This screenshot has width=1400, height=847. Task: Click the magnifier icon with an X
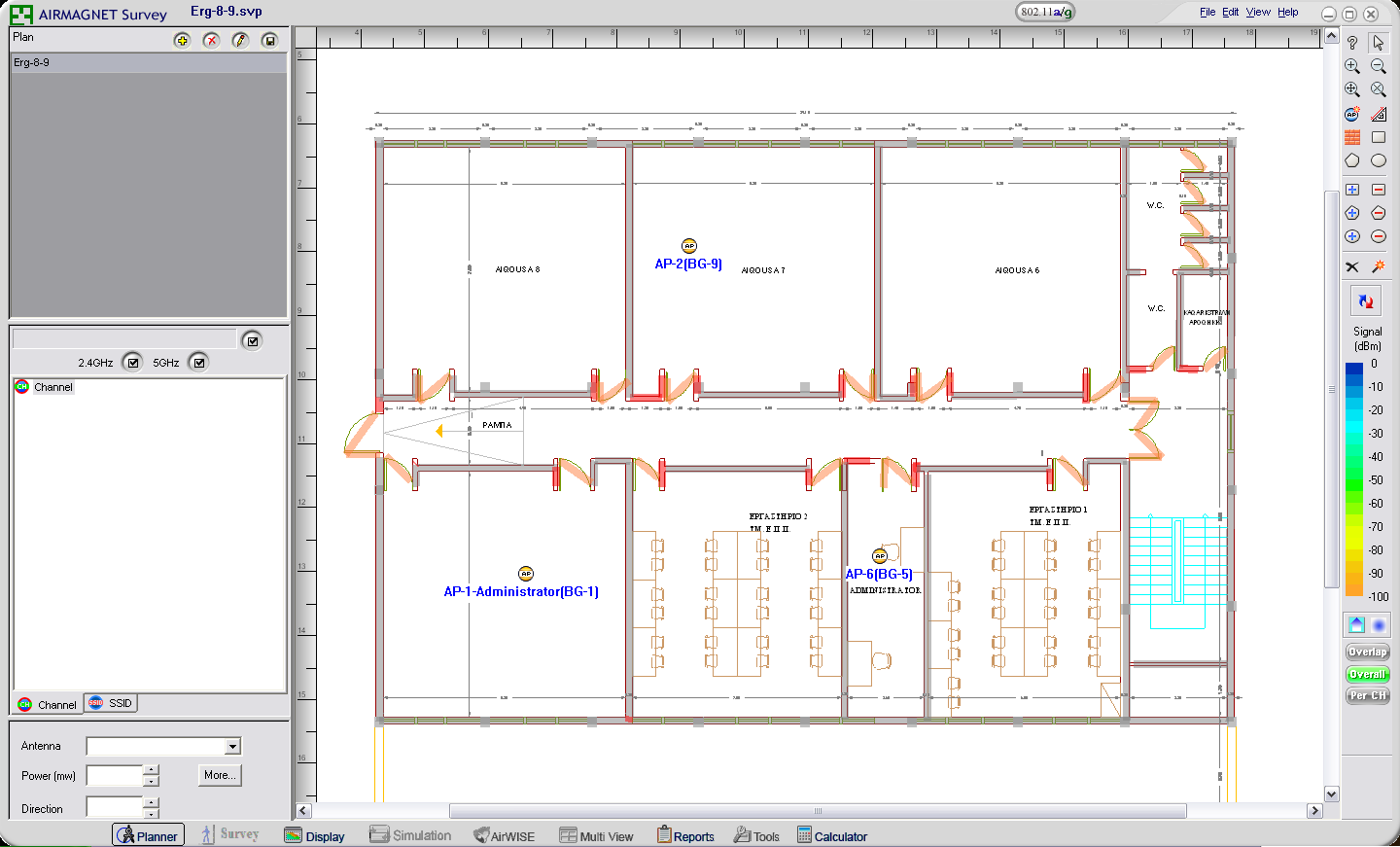[x=1379, y=89]
